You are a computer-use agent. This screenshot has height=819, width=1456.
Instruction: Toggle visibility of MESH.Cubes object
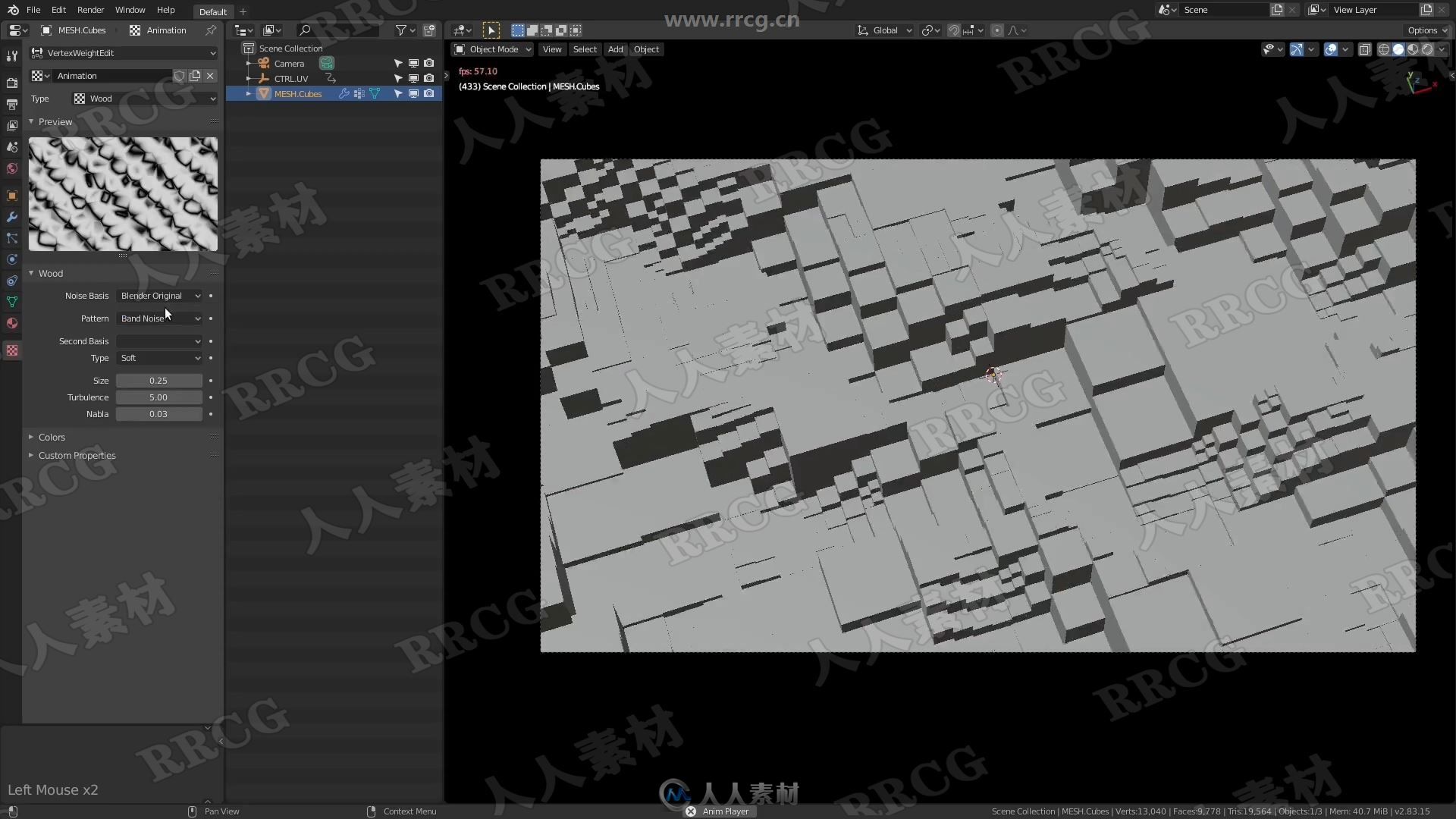tap(413, 93)
